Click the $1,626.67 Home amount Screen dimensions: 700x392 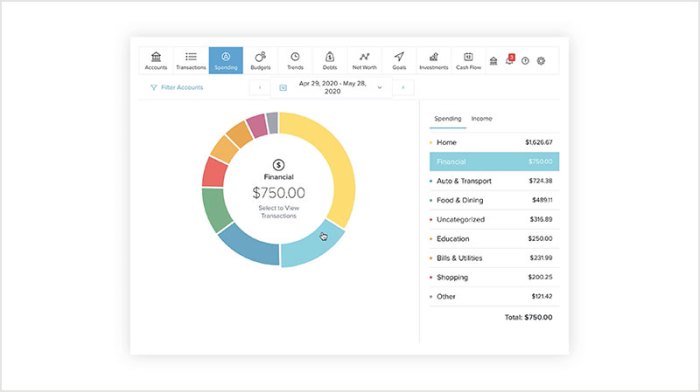coord(539,142)
